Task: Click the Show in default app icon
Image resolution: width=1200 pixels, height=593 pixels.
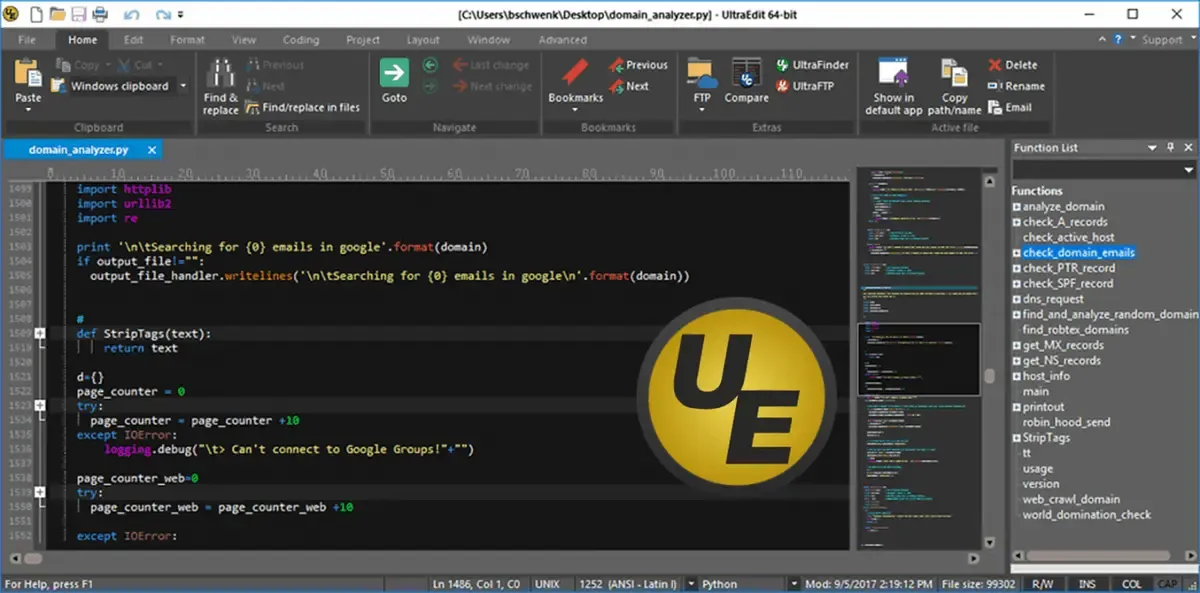Action: pyautogui.click(x=893, y=73)
